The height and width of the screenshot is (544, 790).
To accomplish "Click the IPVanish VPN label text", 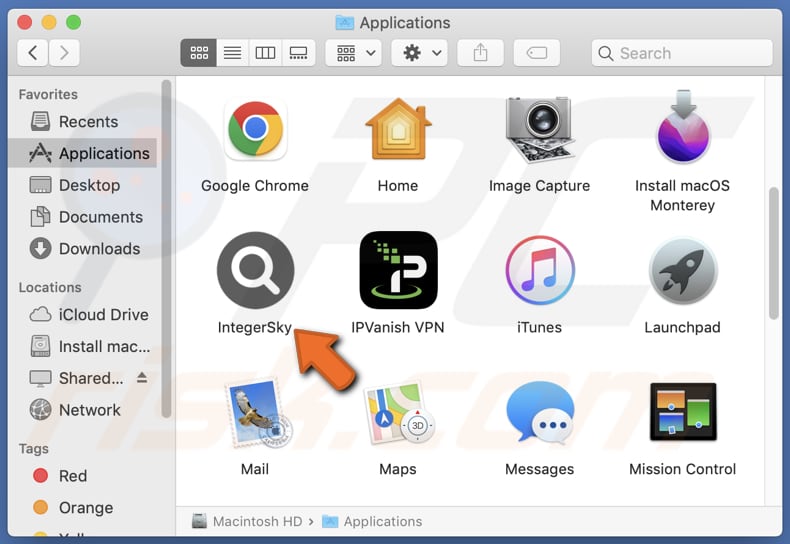I will [x=398, y=327].
